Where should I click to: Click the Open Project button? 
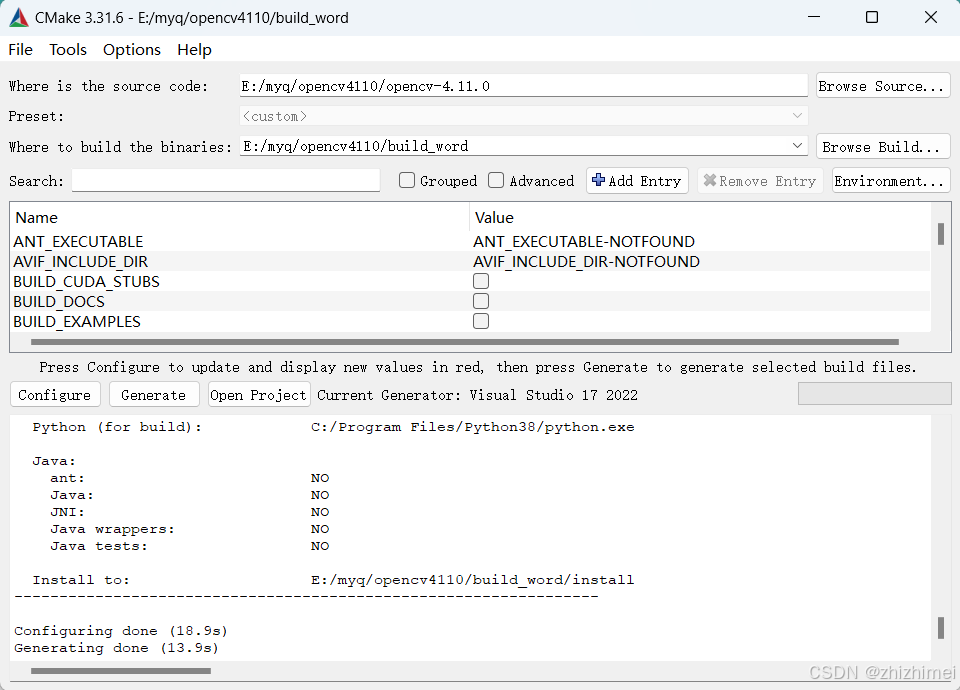259,395
